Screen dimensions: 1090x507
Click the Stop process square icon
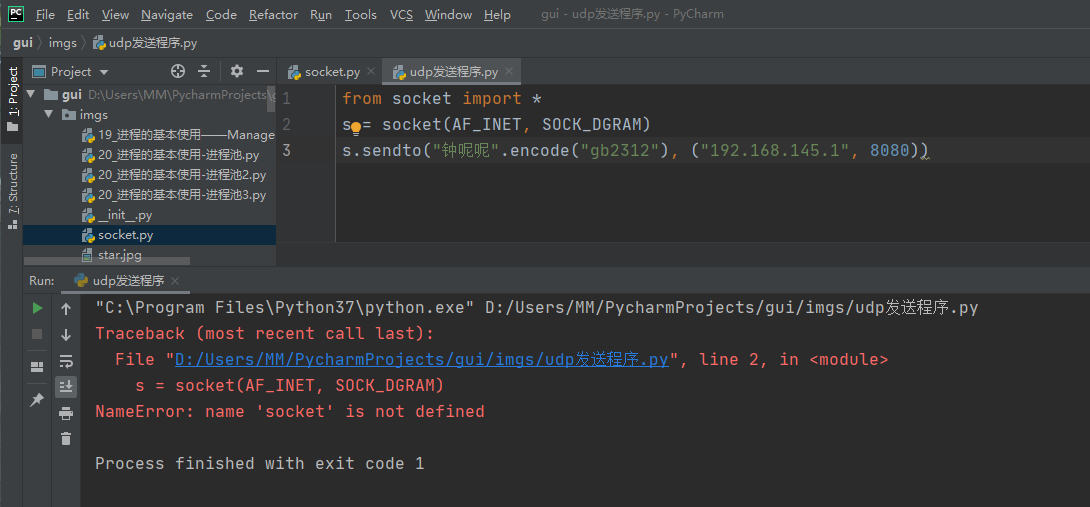[38, 335]
